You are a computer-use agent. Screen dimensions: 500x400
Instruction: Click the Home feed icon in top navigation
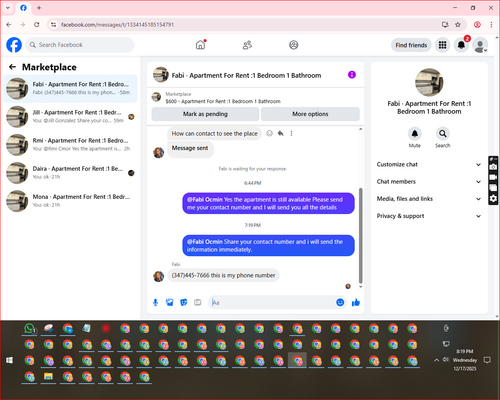click(x=200, y=45)
